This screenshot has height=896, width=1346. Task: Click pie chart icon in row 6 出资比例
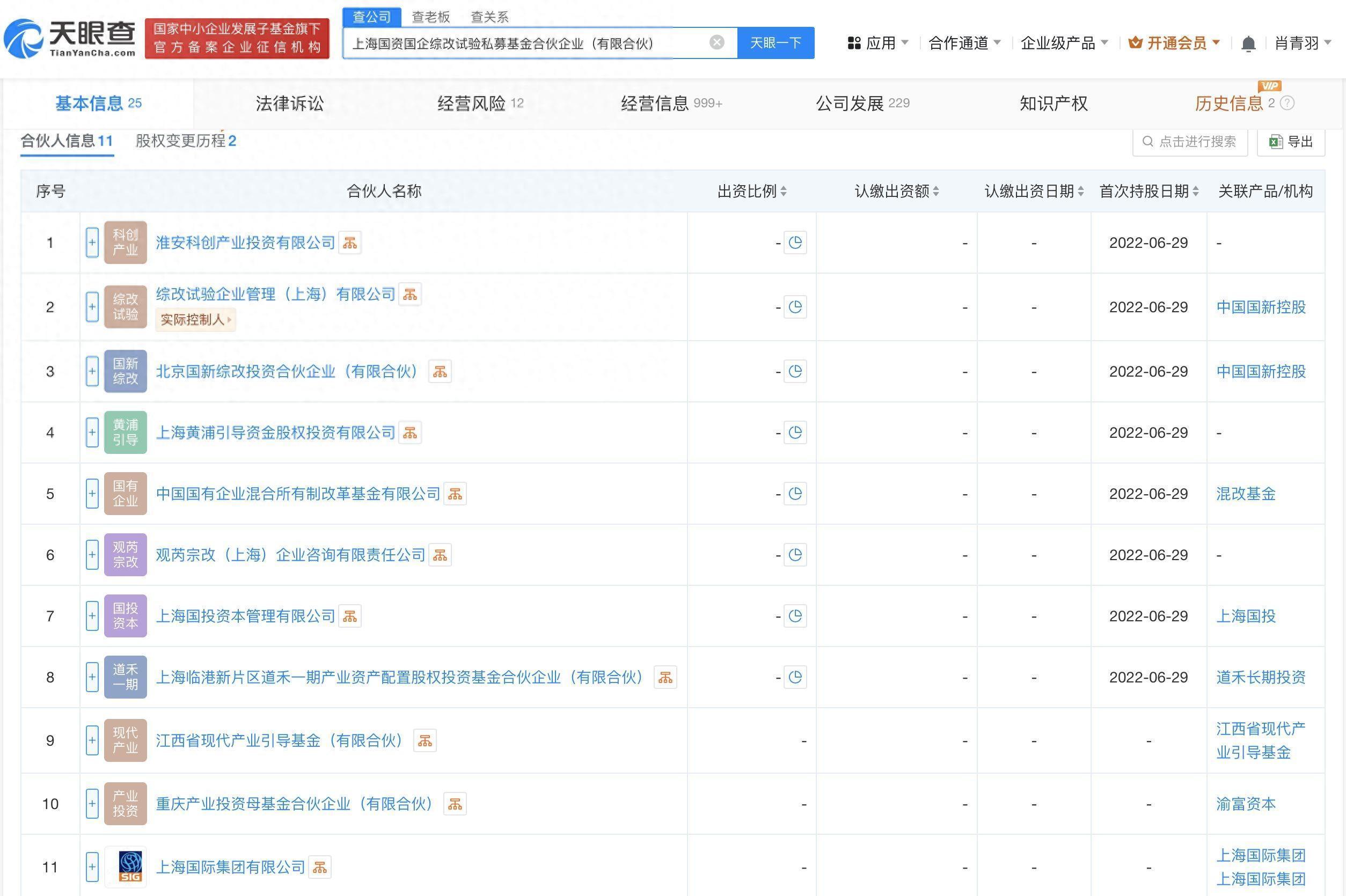(795, 555)
